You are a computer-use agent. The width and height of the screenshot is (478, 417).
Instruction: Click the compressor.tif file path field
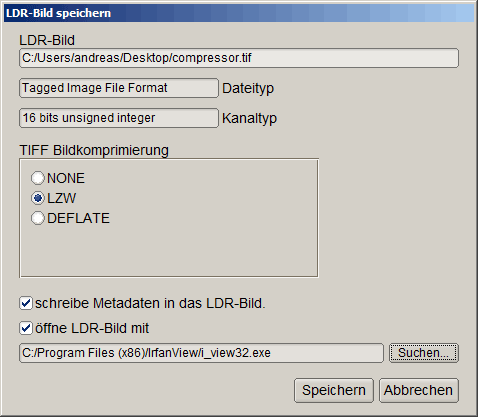point(239,58)
